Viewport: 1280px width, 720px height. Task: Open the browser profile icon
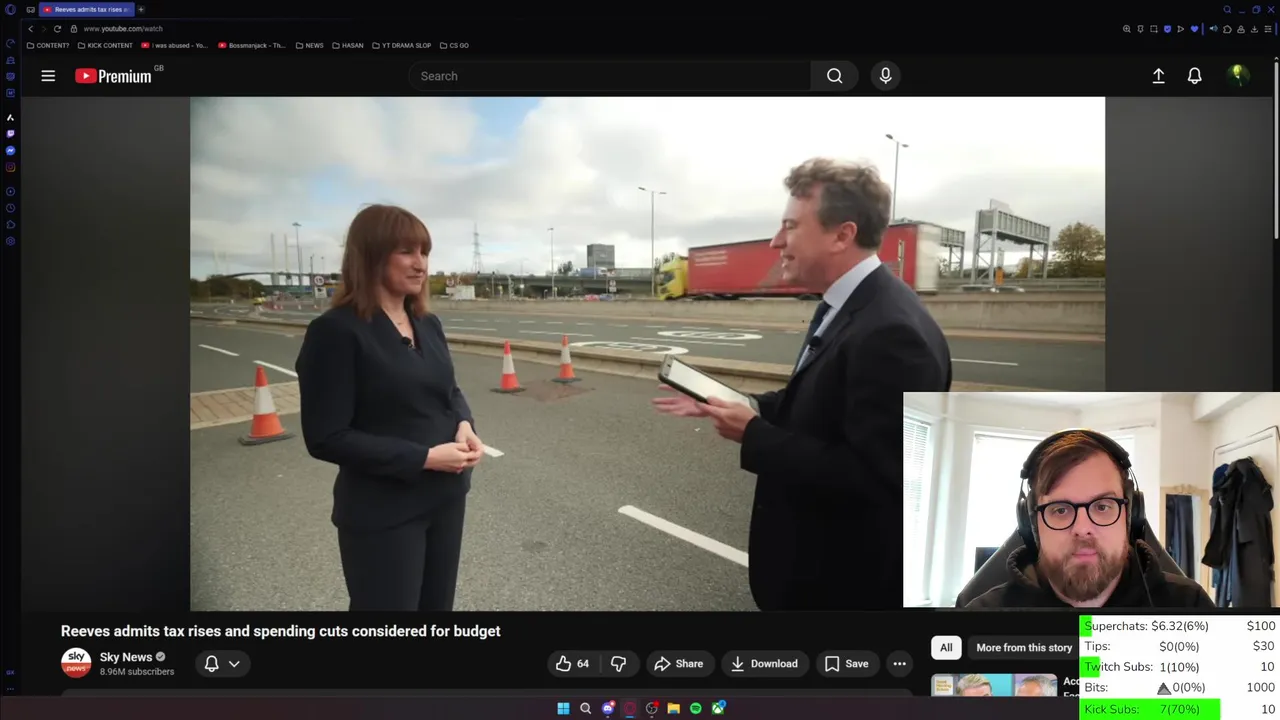tap(1241, 29)
